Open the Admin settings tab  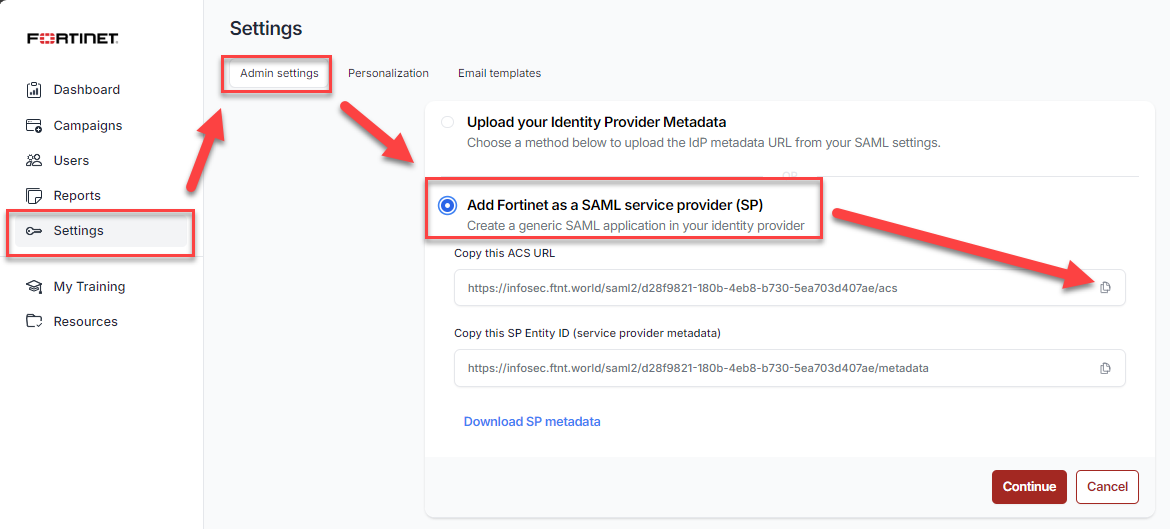pyautogui.click(x=279, y=73)
